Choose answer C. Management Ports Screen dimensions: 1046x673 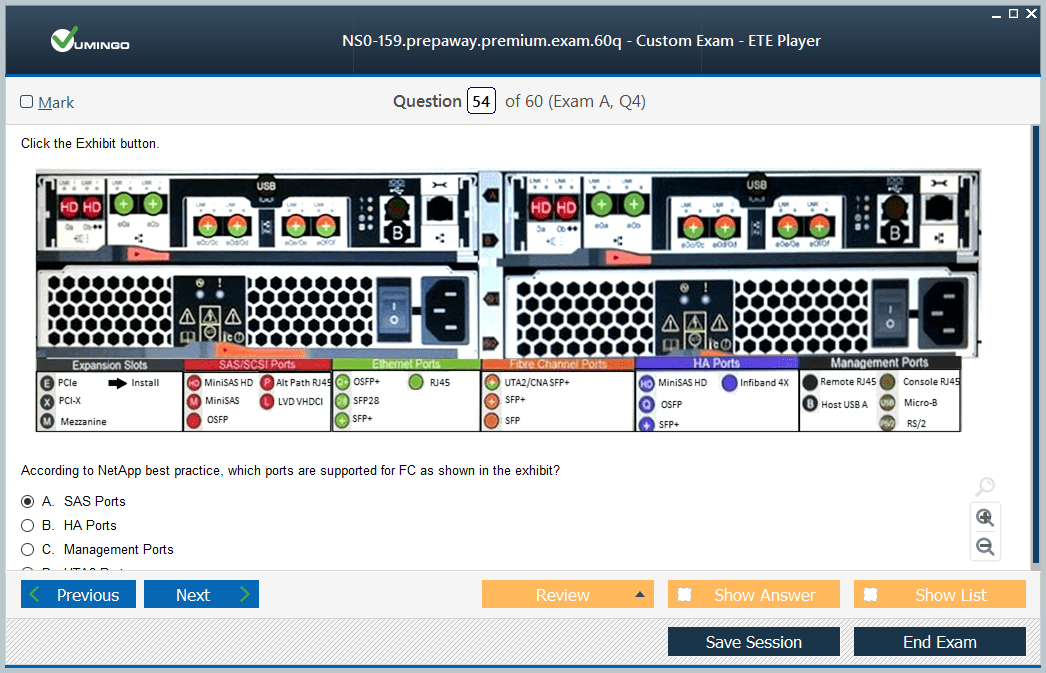tap(28, 549)
